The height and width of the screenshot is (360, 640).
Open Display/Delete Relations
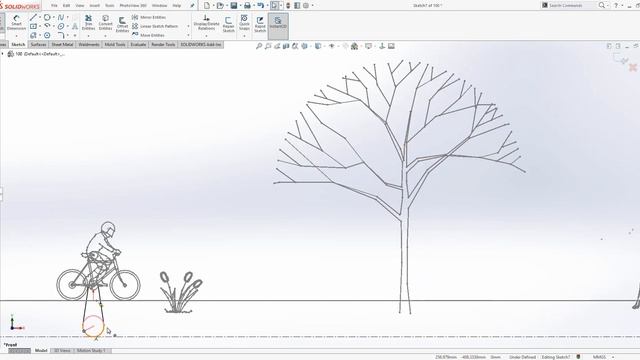click(x=206, y=23)
